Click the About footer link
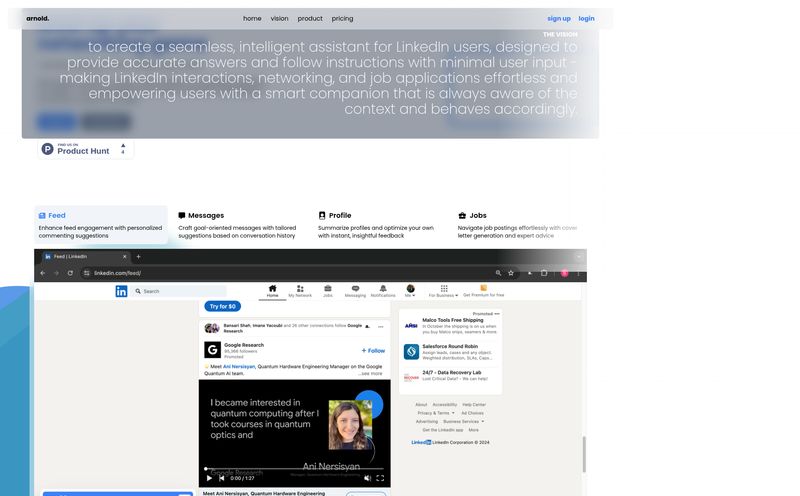The image size is (800, 496). click(421, 405)
